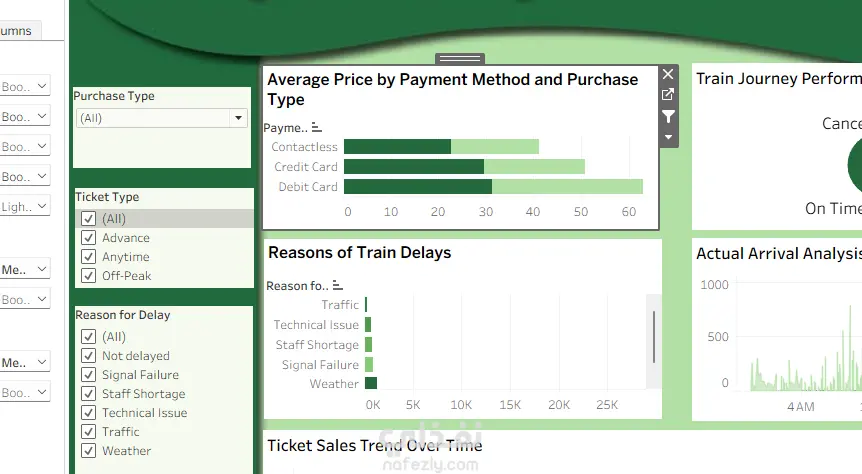Image resolution: width=862 pixels, height=474 pixels.
Task: Grab the drag handle above Average Price chart
Action: 460,59
